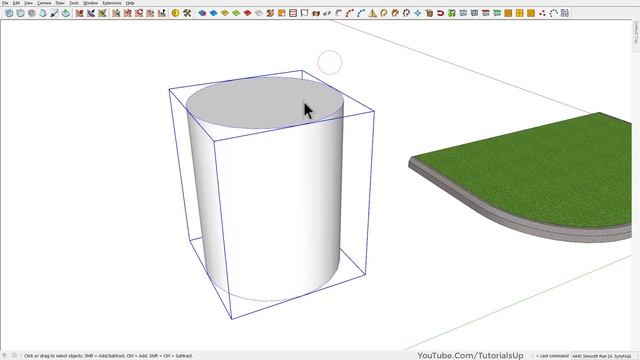Image resolution: width=640 pixels, height=360 pixels.
Task: Click the last grid icon in toolbar
Action: coord(564,13)
